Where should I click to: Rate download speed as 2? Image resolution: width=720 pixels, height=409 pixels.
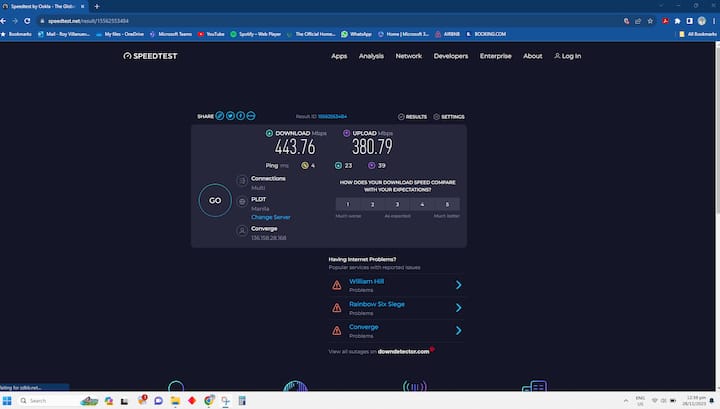[x=372, y=204]
